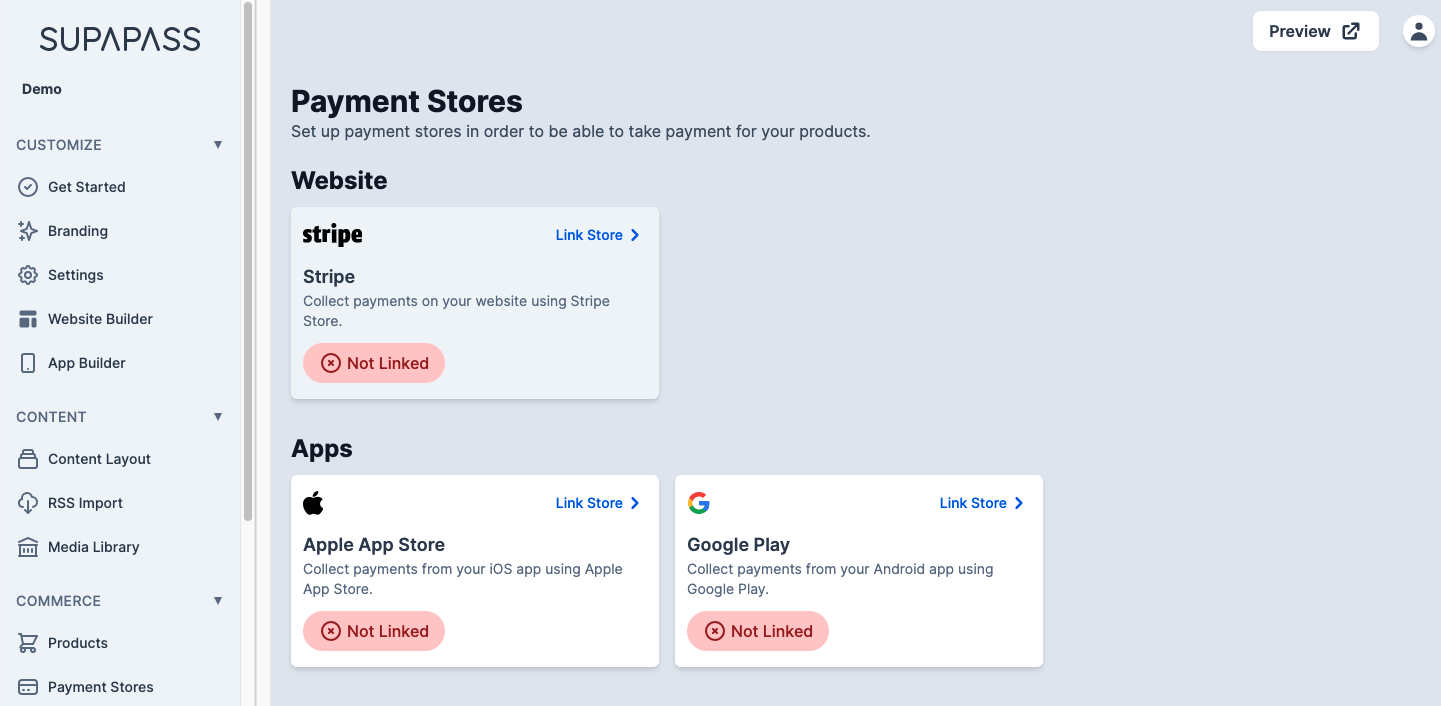Viewport: 1441px width, 706px height.
Task: Open Get Started in the sidebar
Action: point(120,187)
